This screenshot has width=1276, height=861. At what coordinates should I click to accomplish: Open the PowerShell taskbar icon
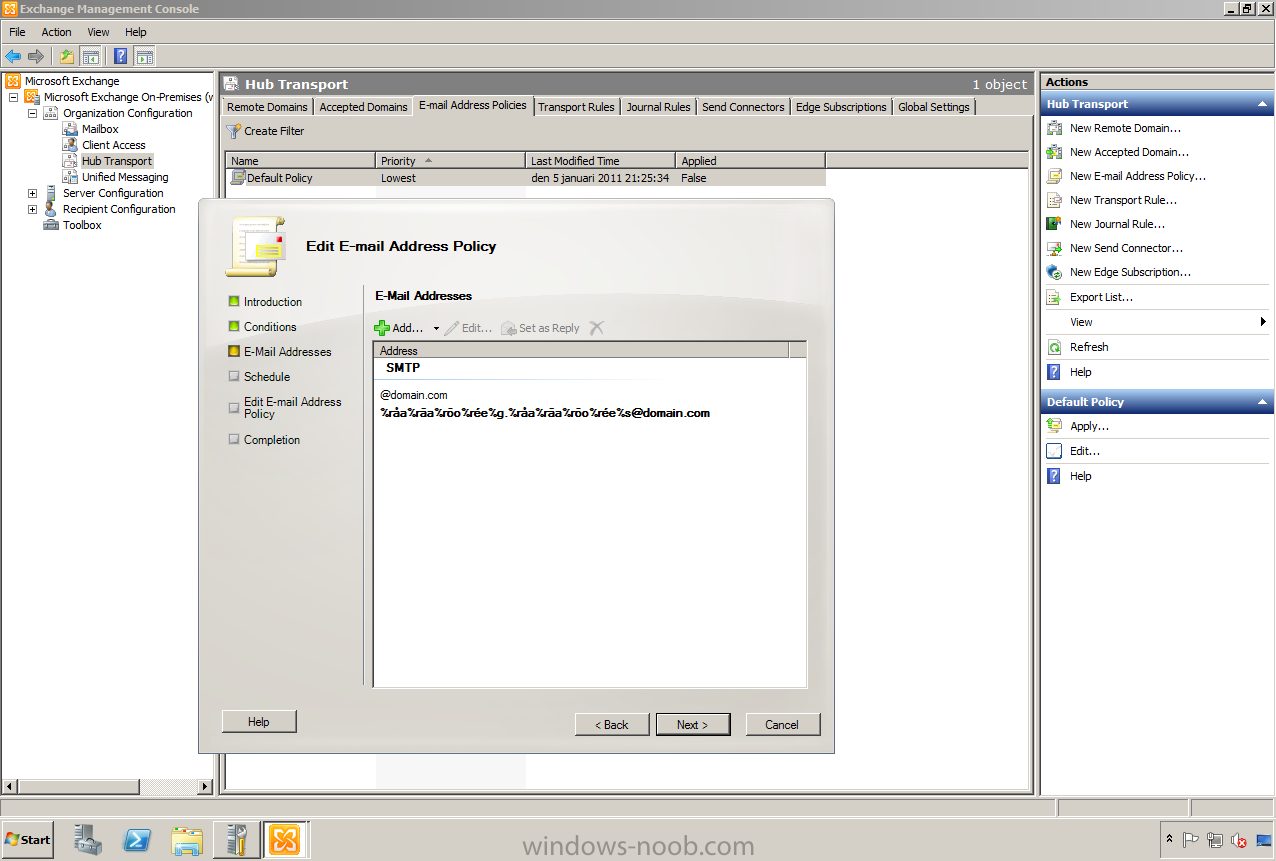137,839
